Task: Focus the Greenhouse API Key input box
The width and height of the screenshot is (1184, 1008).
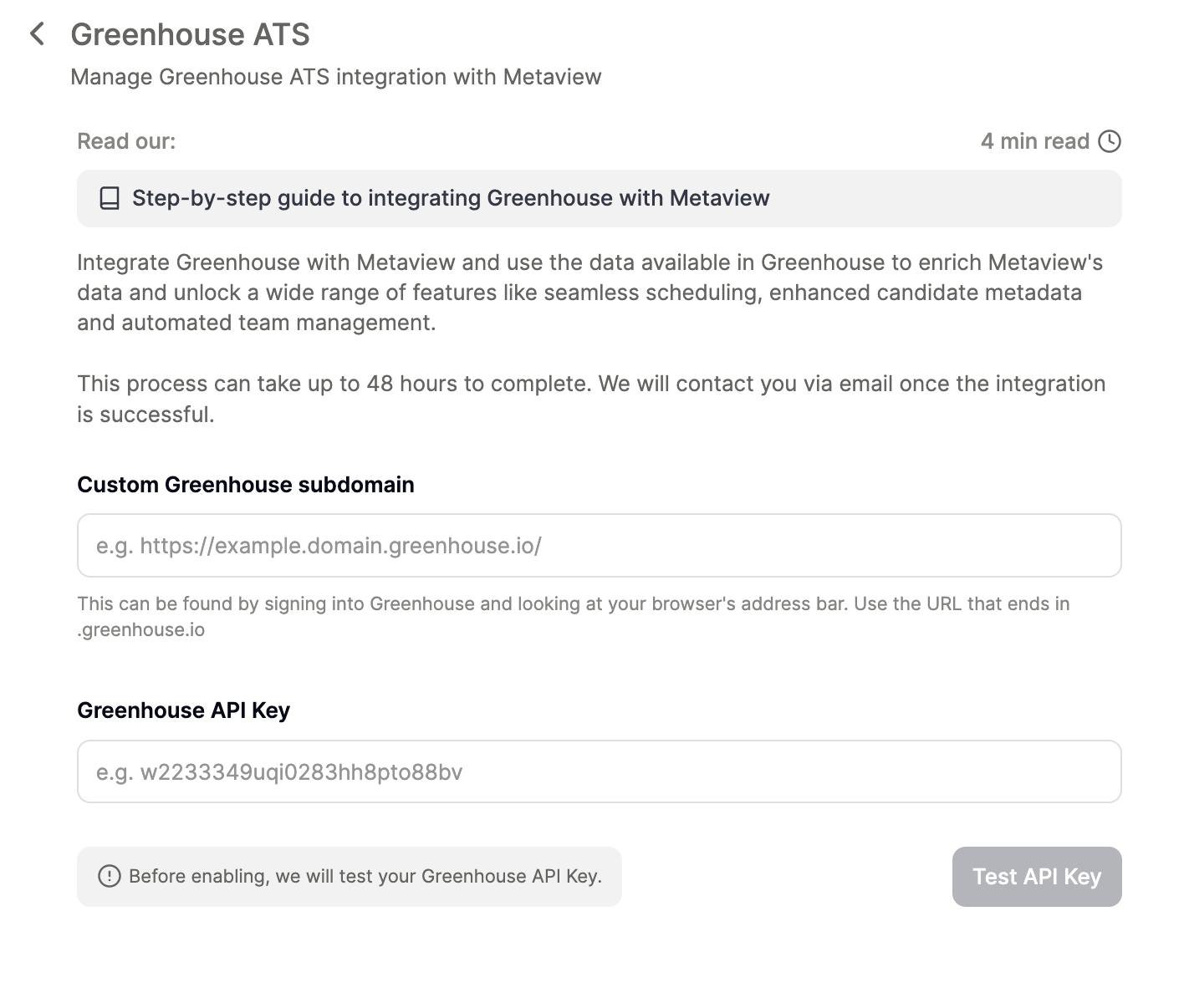Action: click(599, 771)
